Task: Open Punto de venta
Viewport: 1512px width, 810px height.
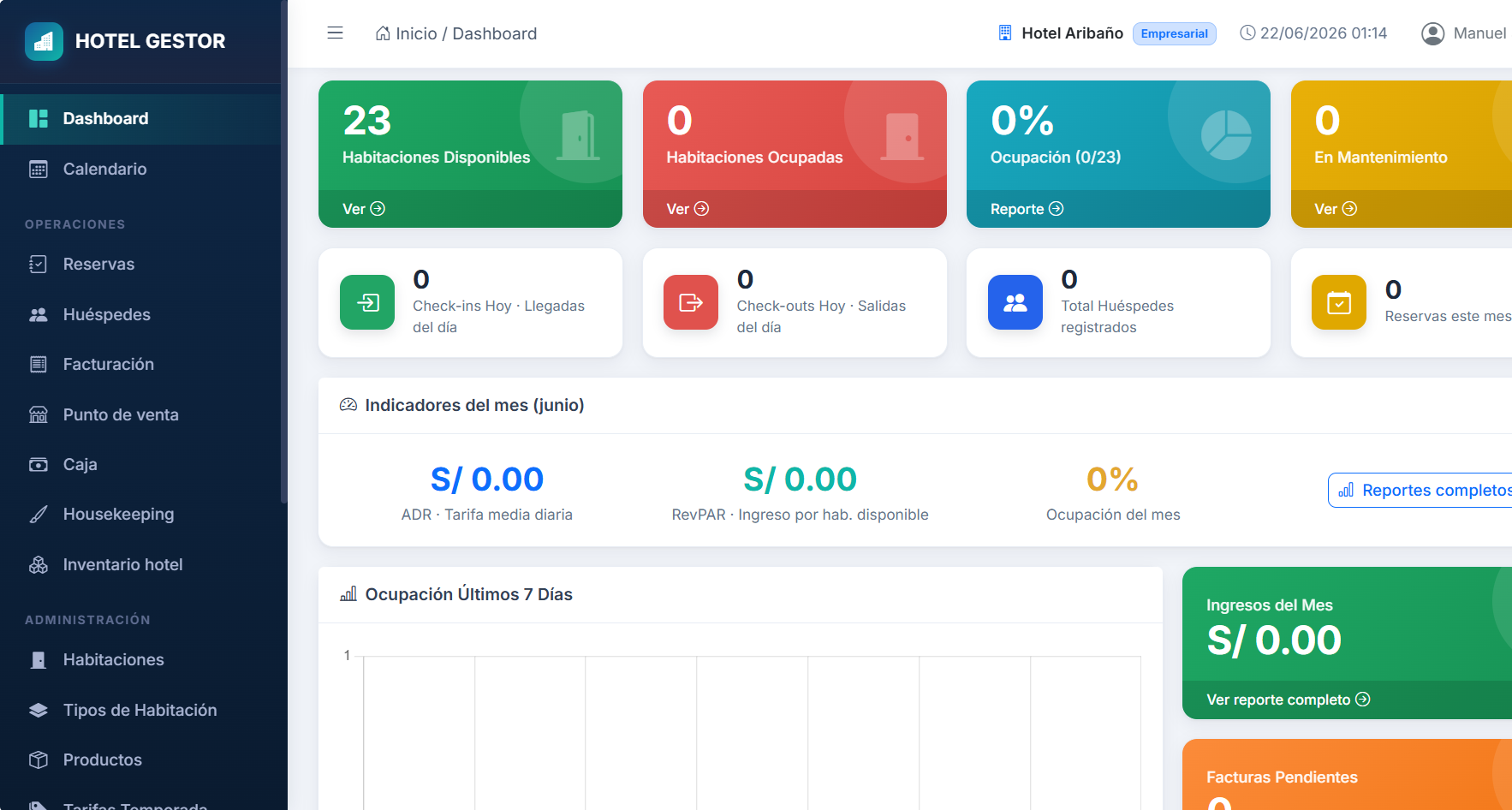Action: pyautogui.click(x=142, y=414)
